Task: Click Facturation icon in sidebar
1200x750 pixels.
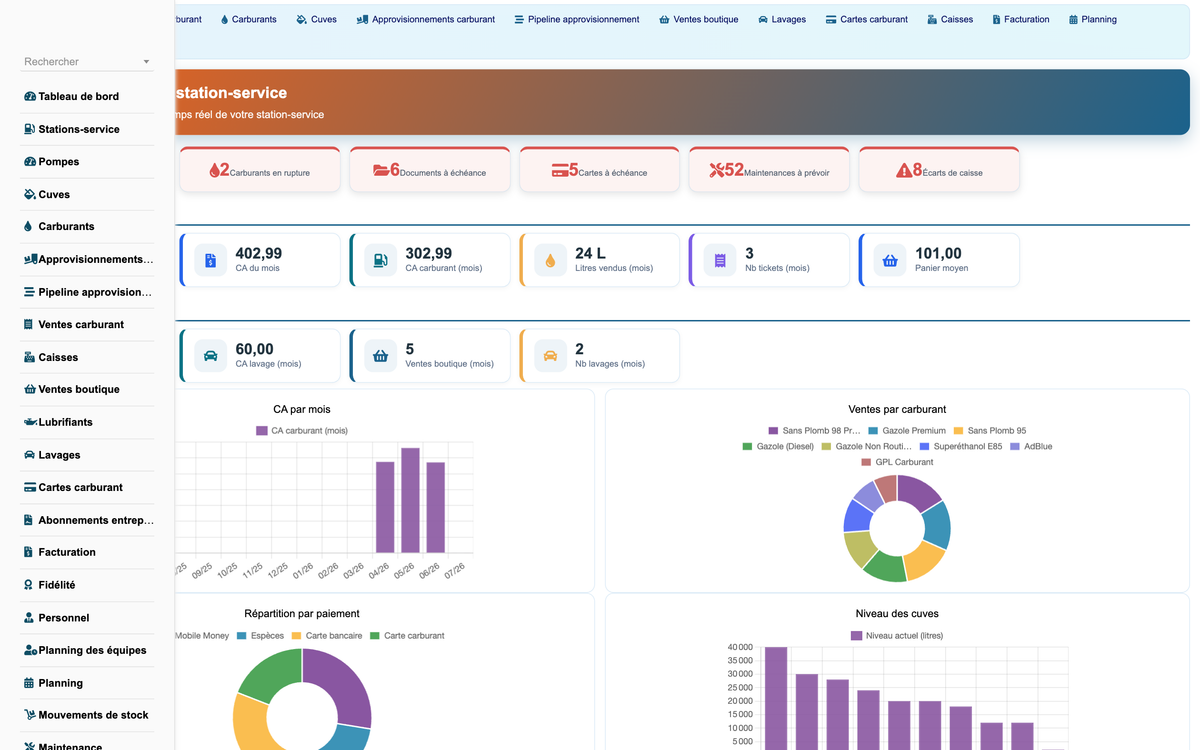Action: [x=29, y=552]
